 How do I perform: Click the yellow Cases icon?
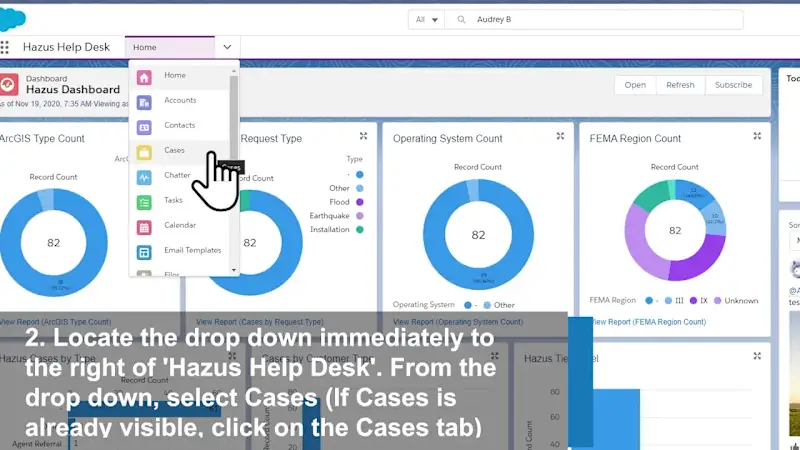(x=144, y=153)
